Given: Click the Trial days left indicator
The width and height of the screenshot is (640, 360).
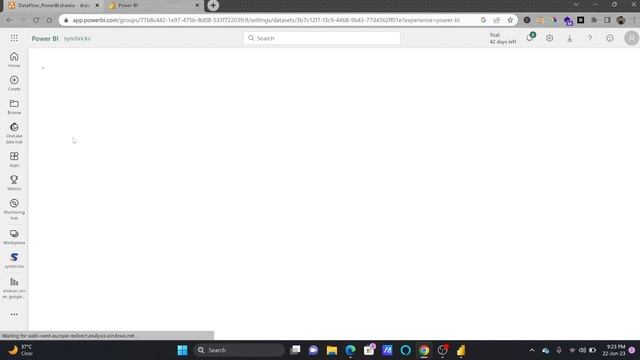Looking at the screenshot, I should click(502, 38).
